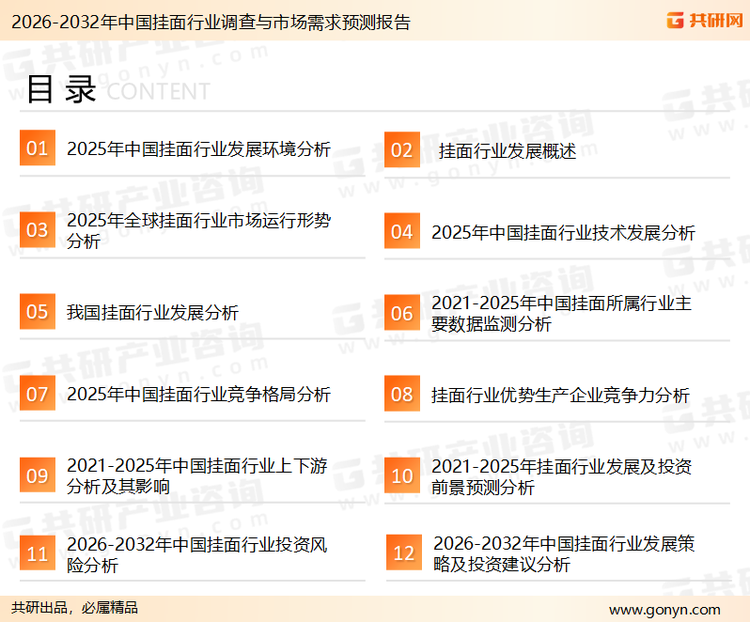
Task: Click the footer slogan 共研出品,必属精品
Action: click(75, 608)
